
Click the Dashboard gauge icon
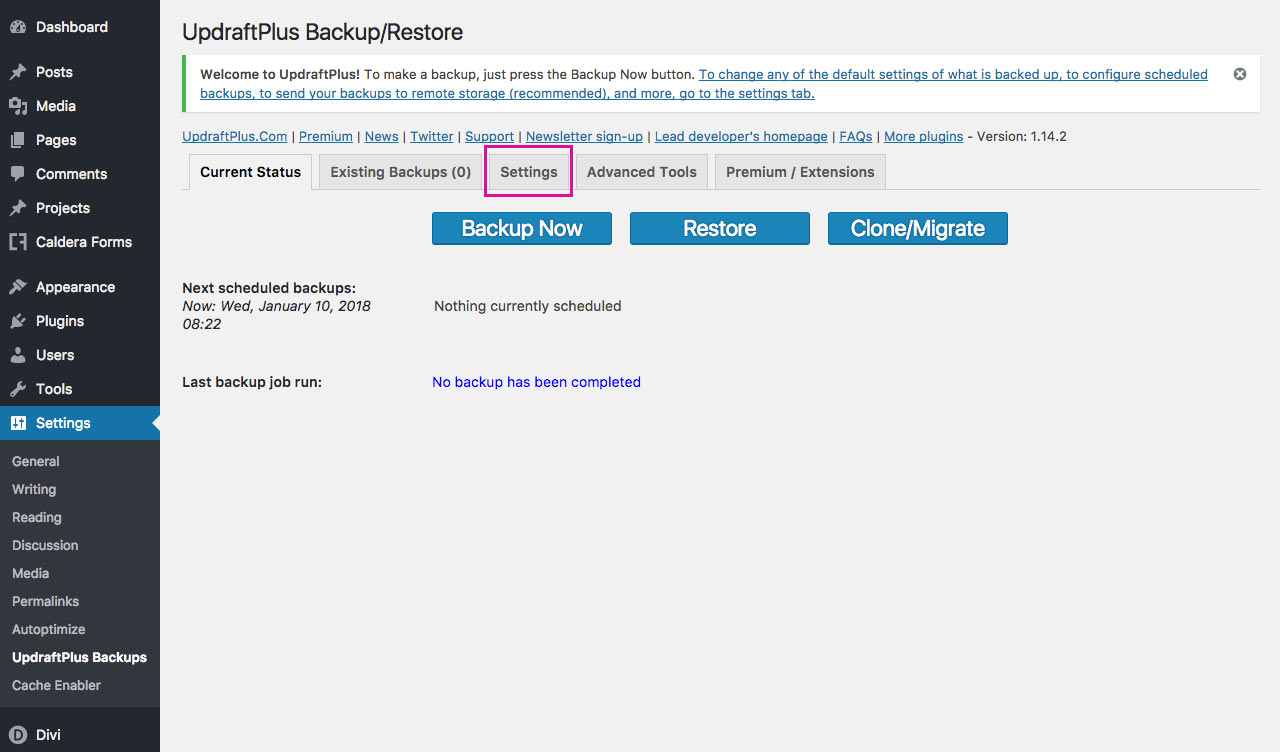[x=18, y=27]
